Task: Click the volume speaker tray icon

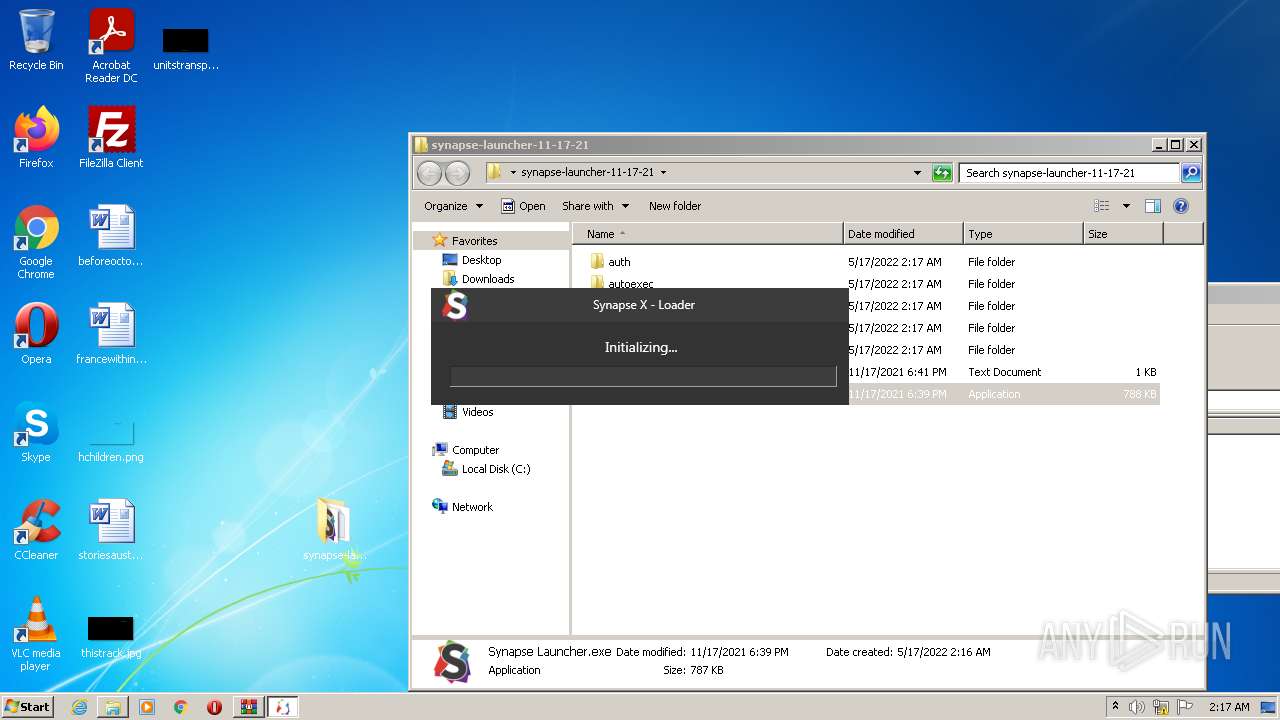Action: pyautogui.click(x=1137, y=707)
